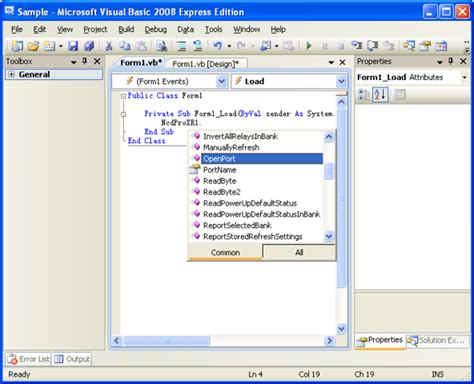
Task: Toggle auto-hide pin on Properties panel
Action: (451, 61)
